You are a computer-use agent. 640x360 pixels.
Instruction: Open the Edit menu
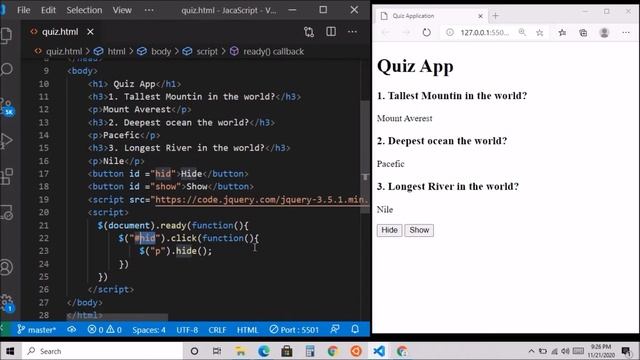[48, 10]
